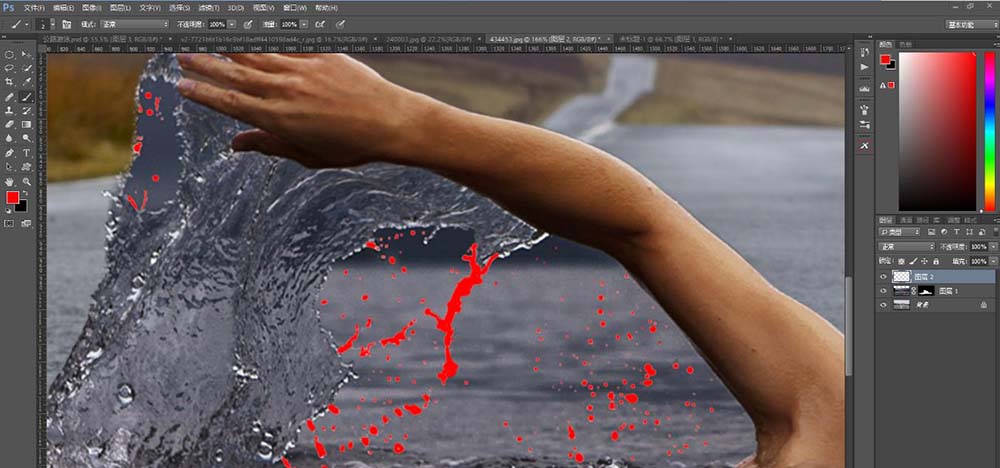Select the Pen tool
The image size is (1000, 468).
[10, 153]
